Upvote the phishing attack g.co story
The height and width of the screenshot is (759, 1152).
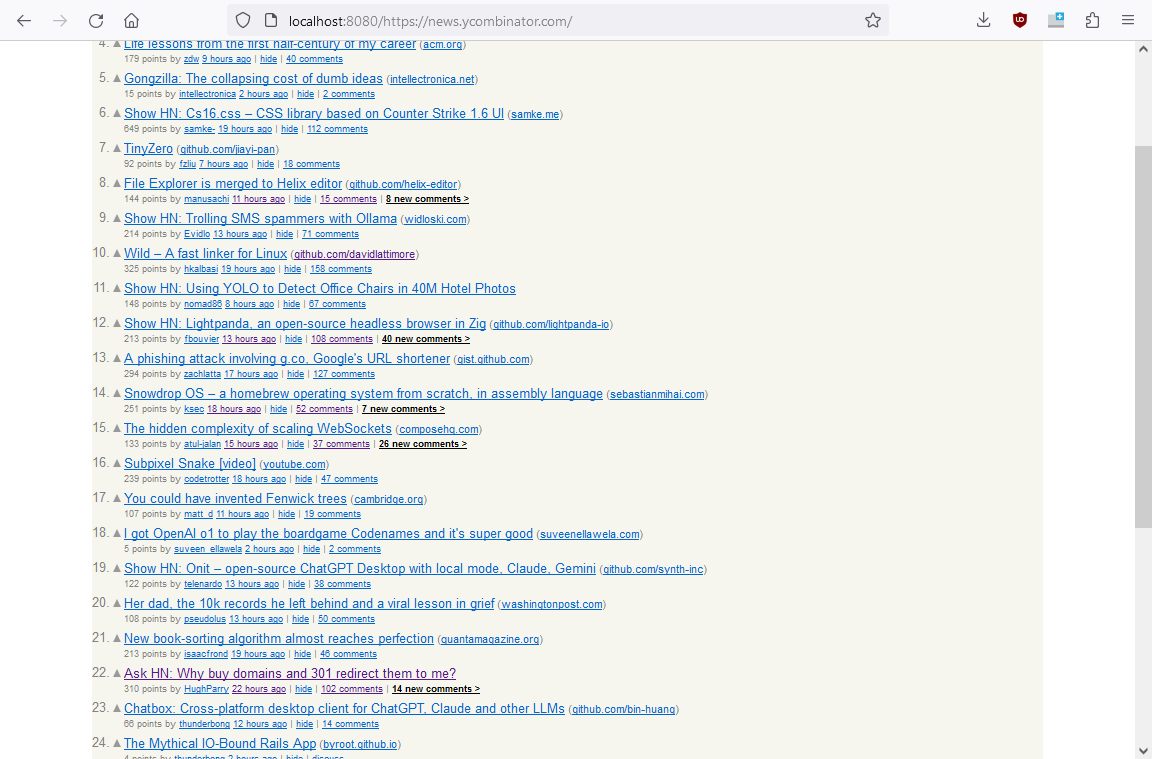tap(116, 358)
